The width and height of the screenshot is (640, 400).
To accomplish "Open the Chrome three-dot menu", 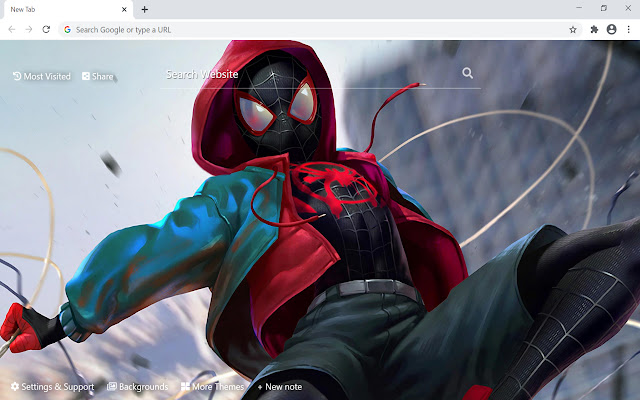I will (629, 29).
